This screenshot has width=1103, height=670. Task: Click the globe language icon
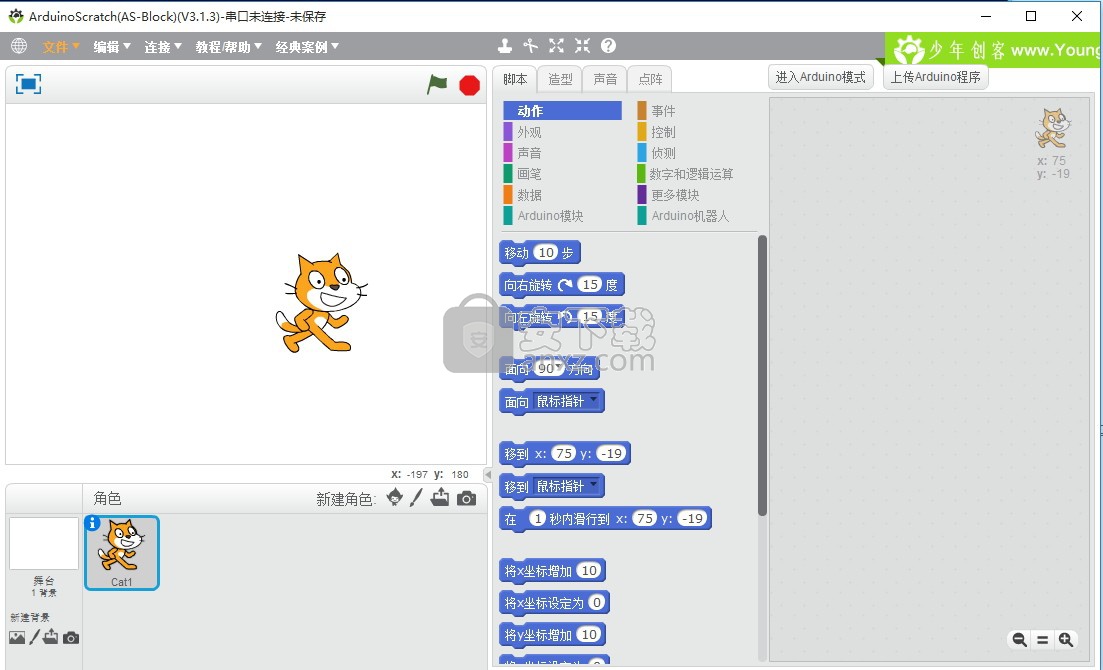19,46
